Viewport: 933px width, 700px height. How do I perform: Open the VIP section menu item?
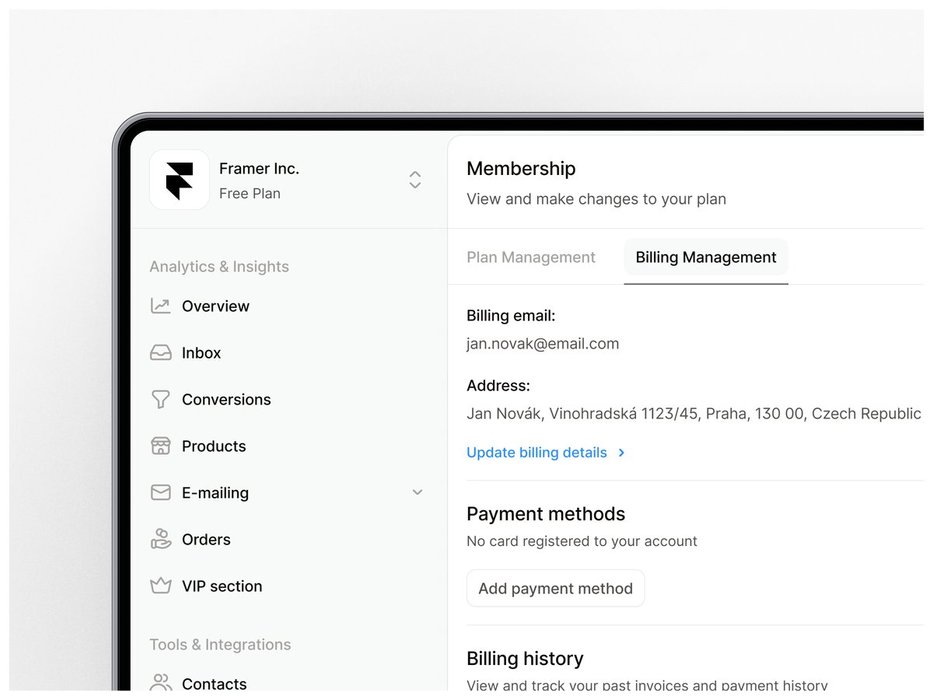click(222, 586)
